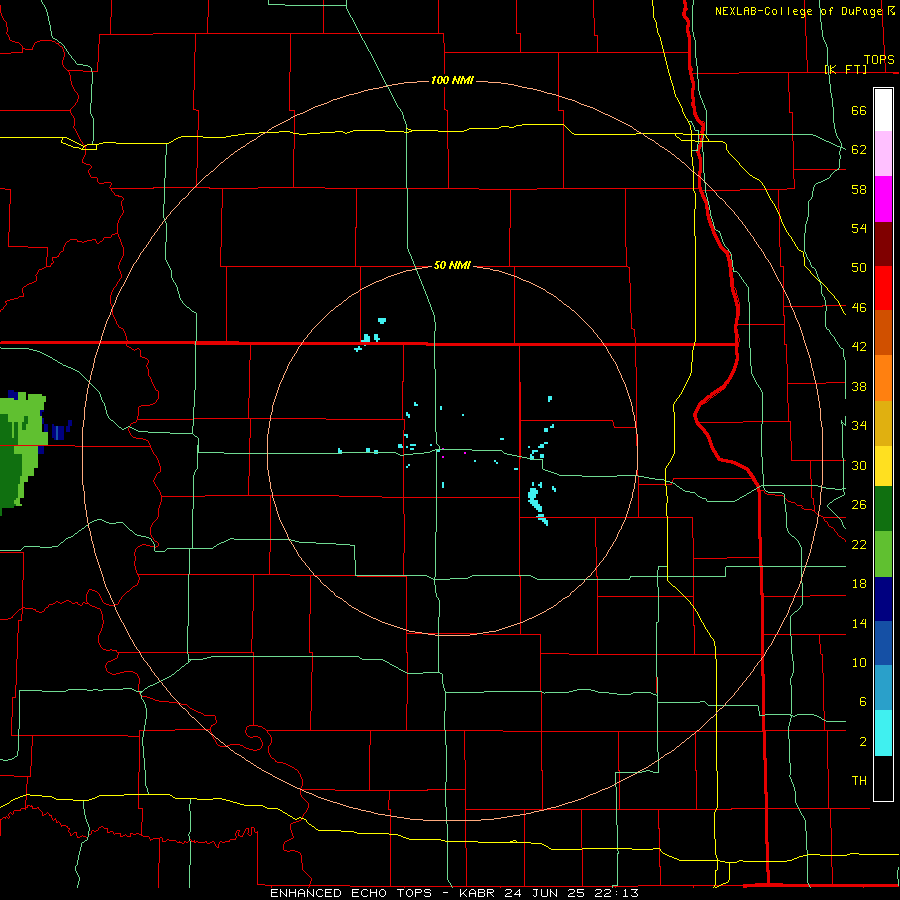
Task: Click the legend value 54
Action: tap(859, 228)
